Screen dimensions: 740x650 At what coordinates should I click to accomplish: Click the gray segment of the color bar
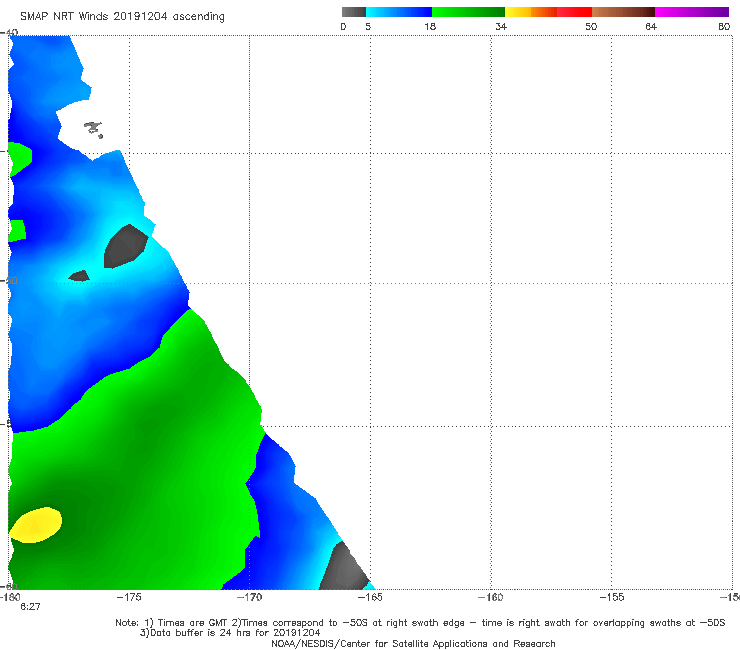point(354,12)
